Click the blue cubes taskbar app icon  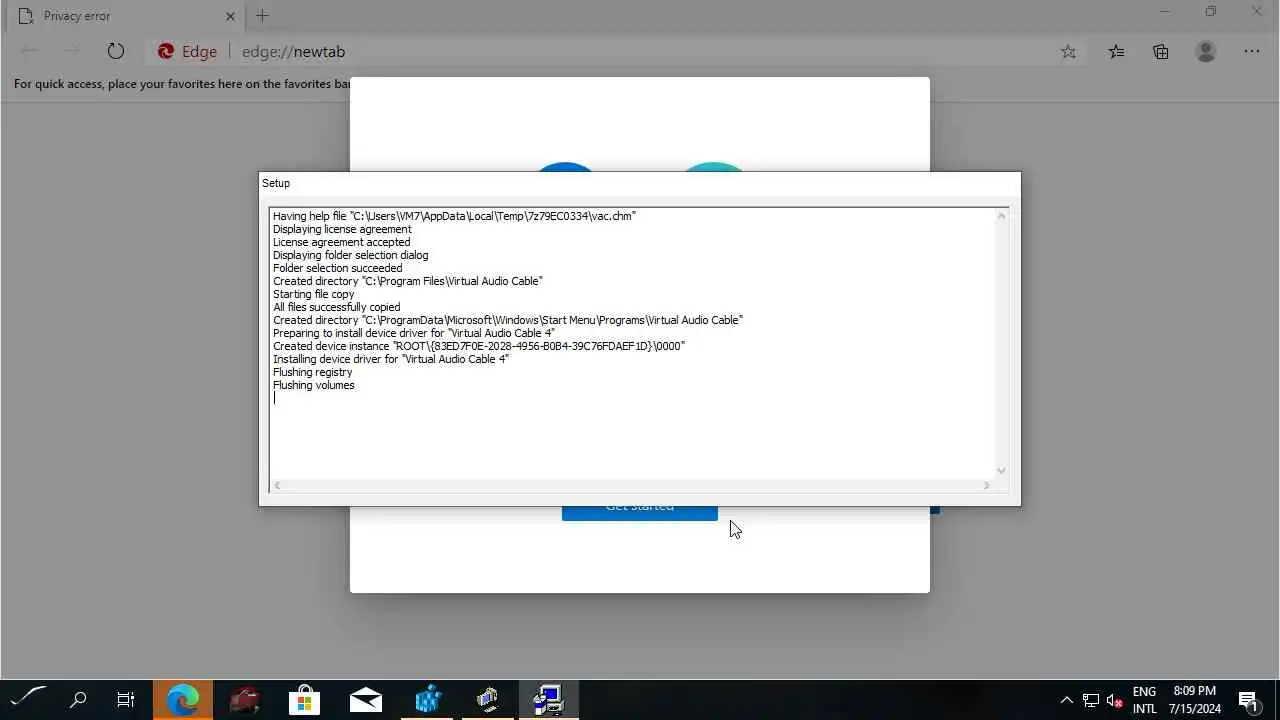(428, 700)
